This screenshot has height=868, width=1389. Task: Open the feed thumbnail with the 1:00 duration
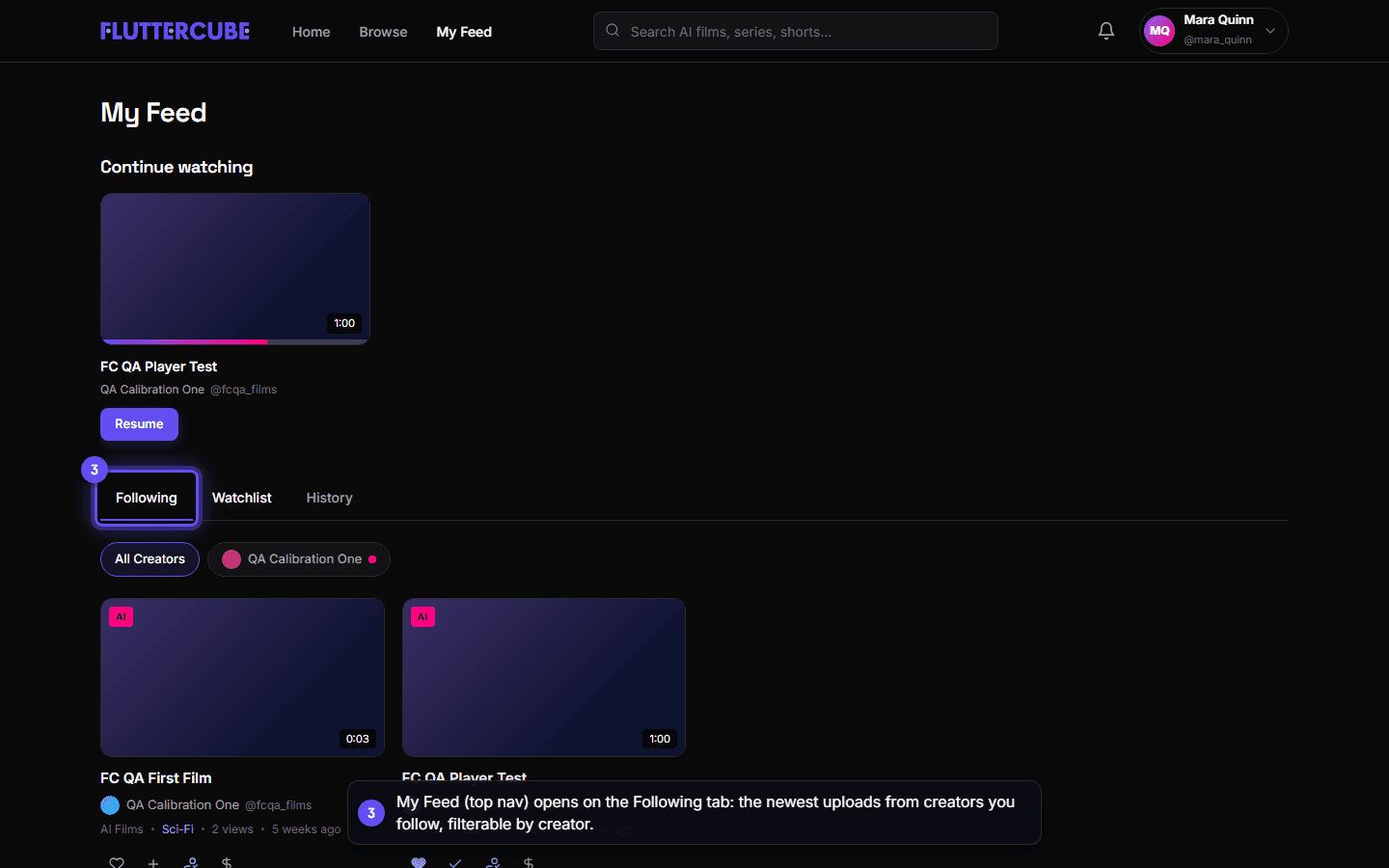click(x=544, y=677)
